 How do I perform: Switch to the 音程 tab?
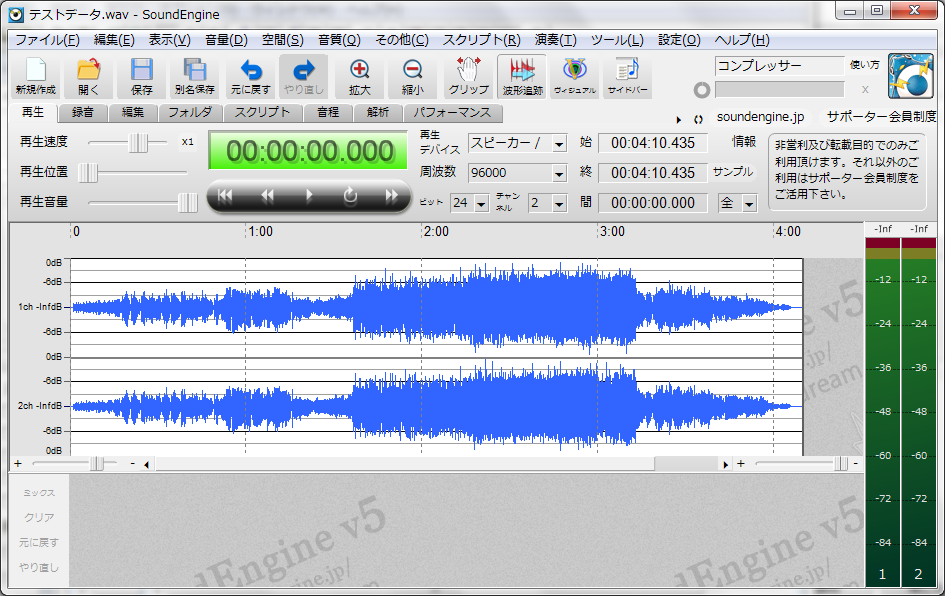tap(328, 113)
